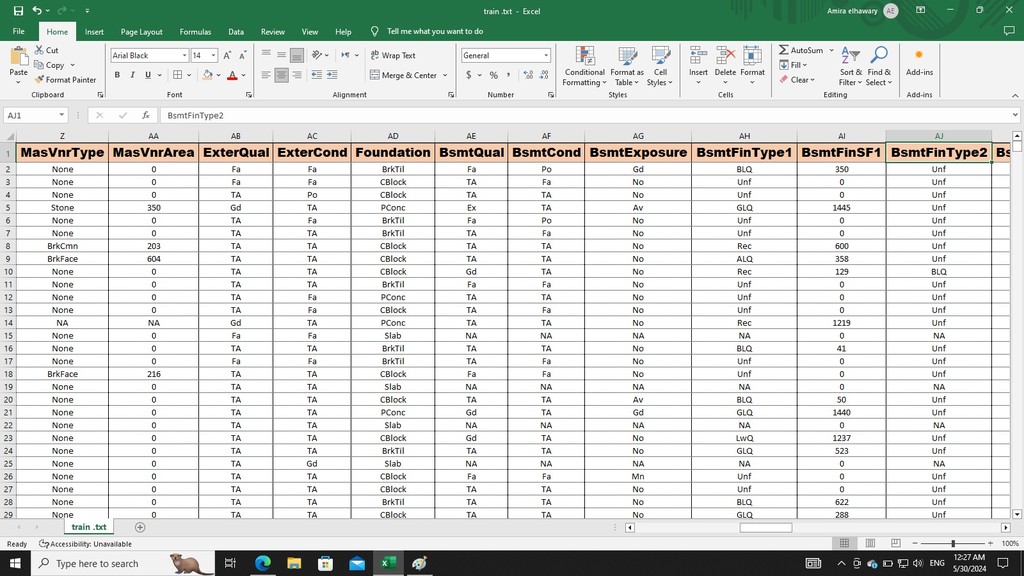Open the File menu
Screen dimensions: 1024x576
pyautogui.click(x=18, y=31)
